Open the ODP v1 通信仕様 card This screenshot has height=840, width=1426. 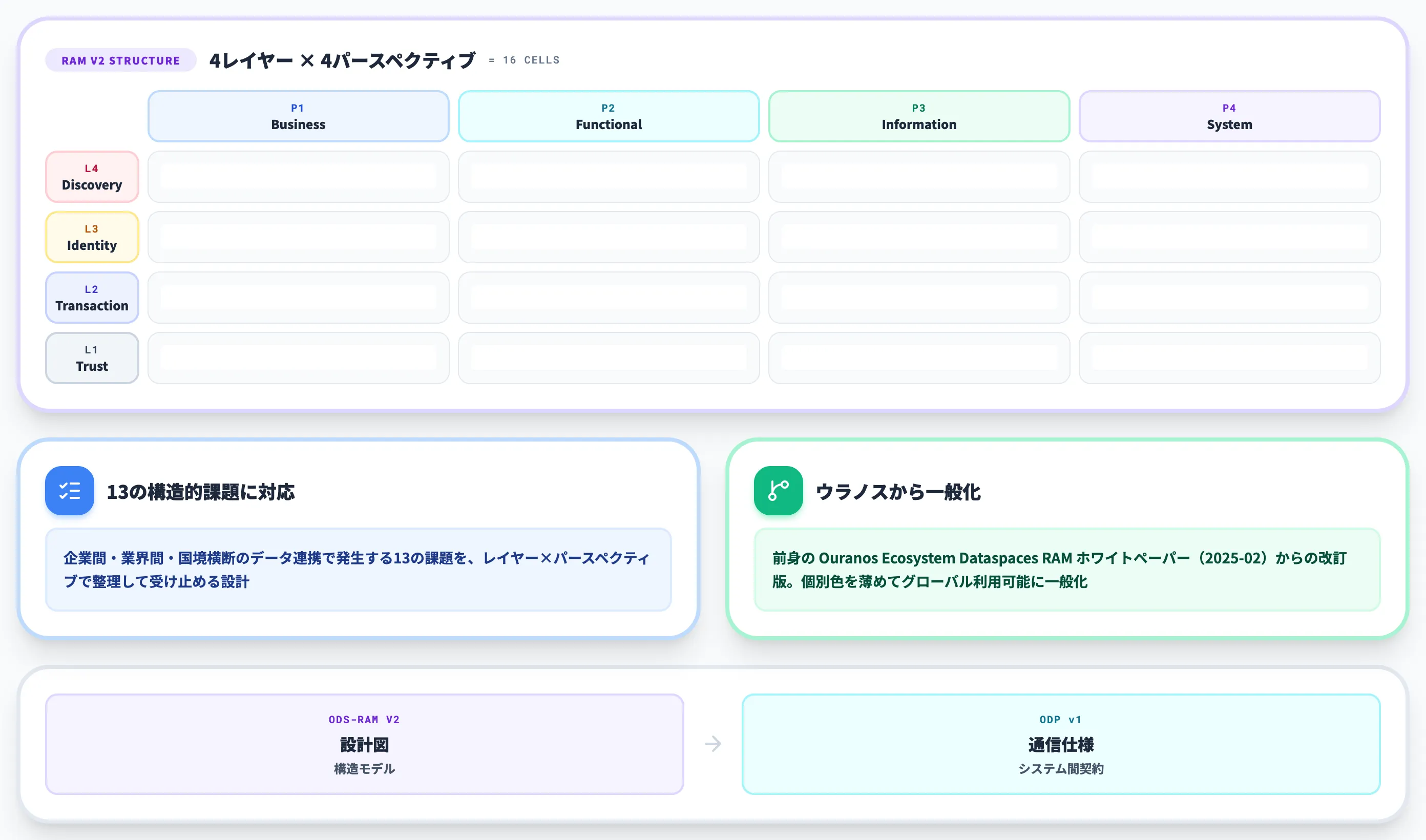pyautogui.click(x=1061, y=744)
